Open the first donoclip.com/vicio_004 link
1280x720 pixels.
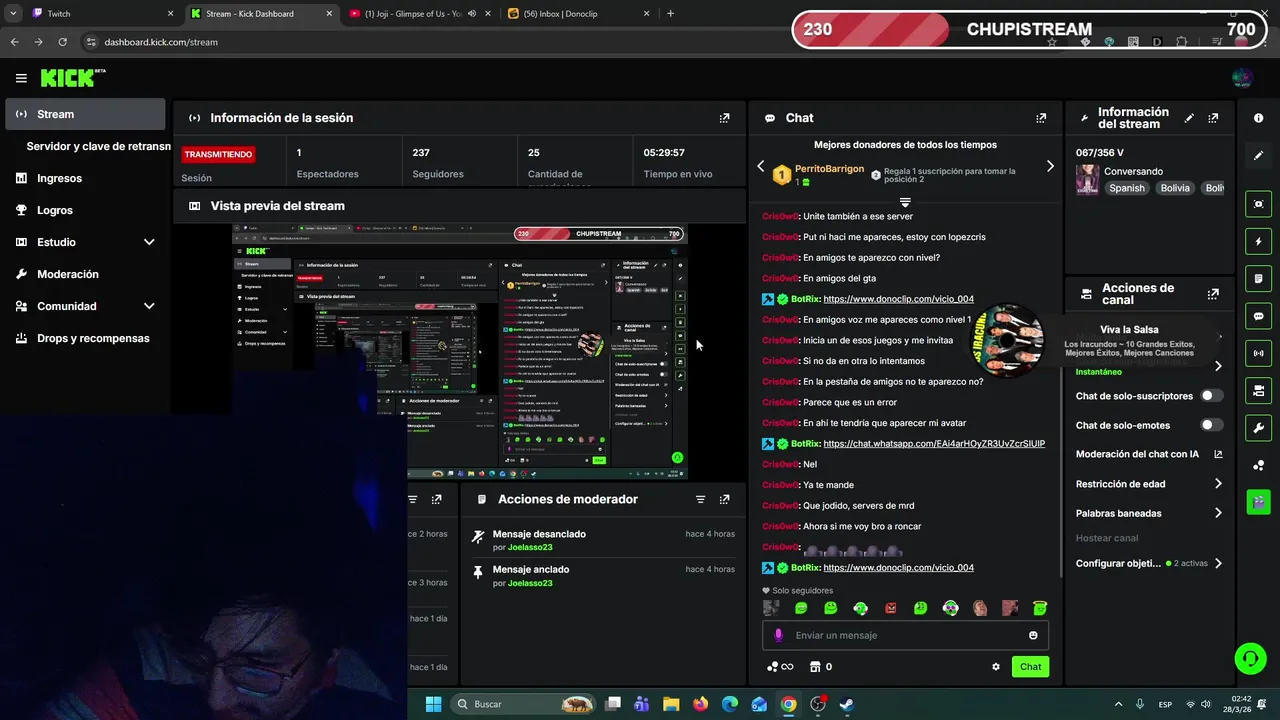point(898,299)
